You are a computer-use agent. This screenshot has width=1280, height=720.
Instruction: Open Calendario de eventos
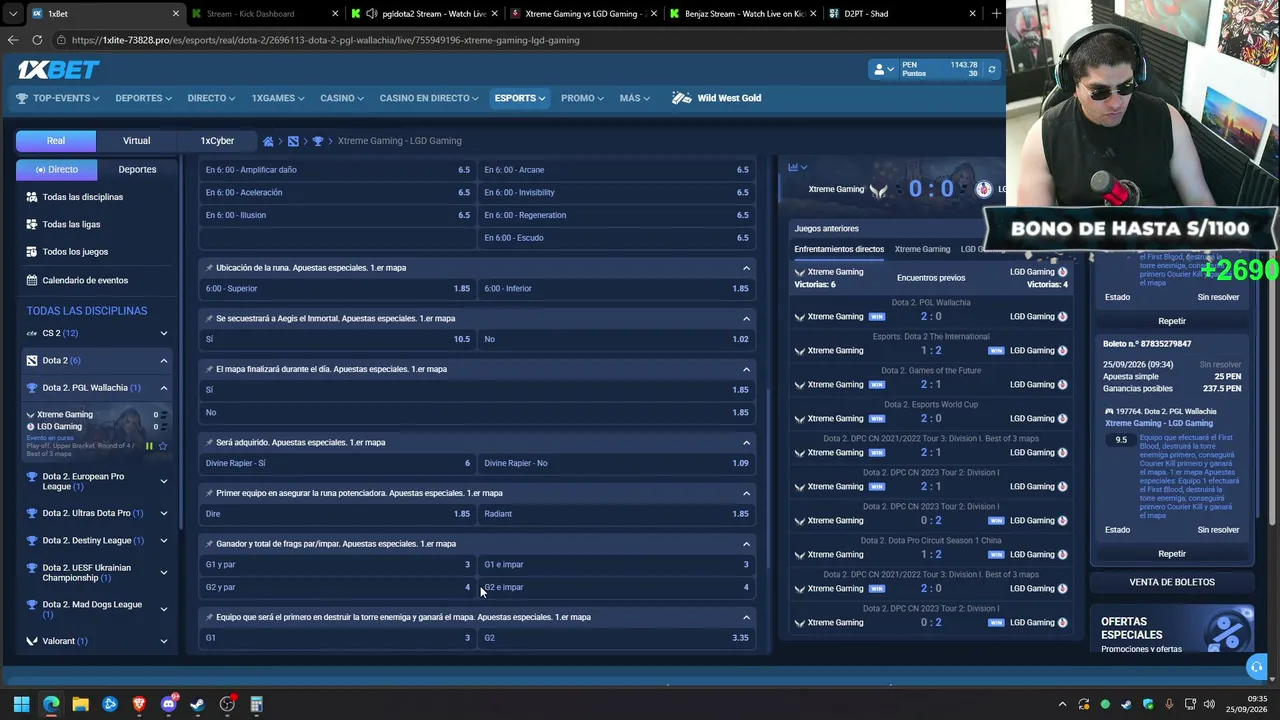(x=97, y=280)
